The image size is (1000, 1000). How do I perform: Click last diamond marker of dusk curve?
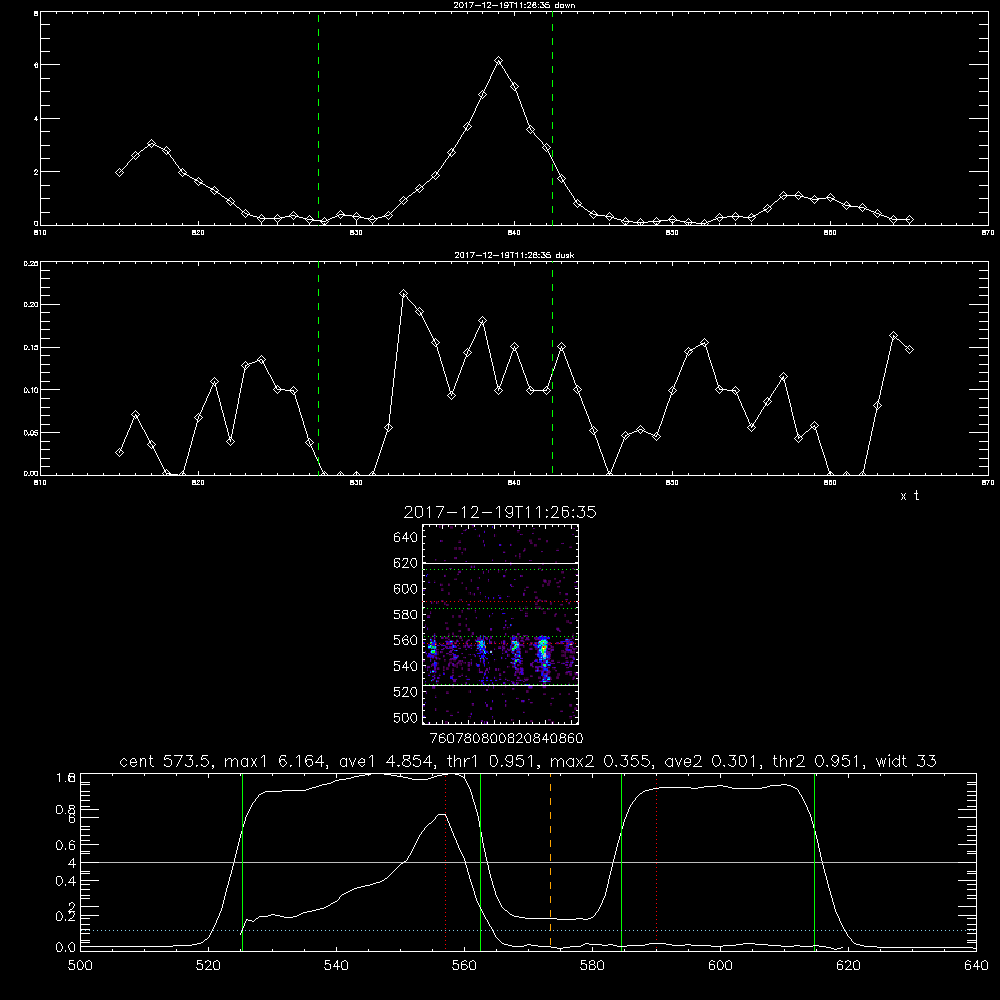pos(909,349)
